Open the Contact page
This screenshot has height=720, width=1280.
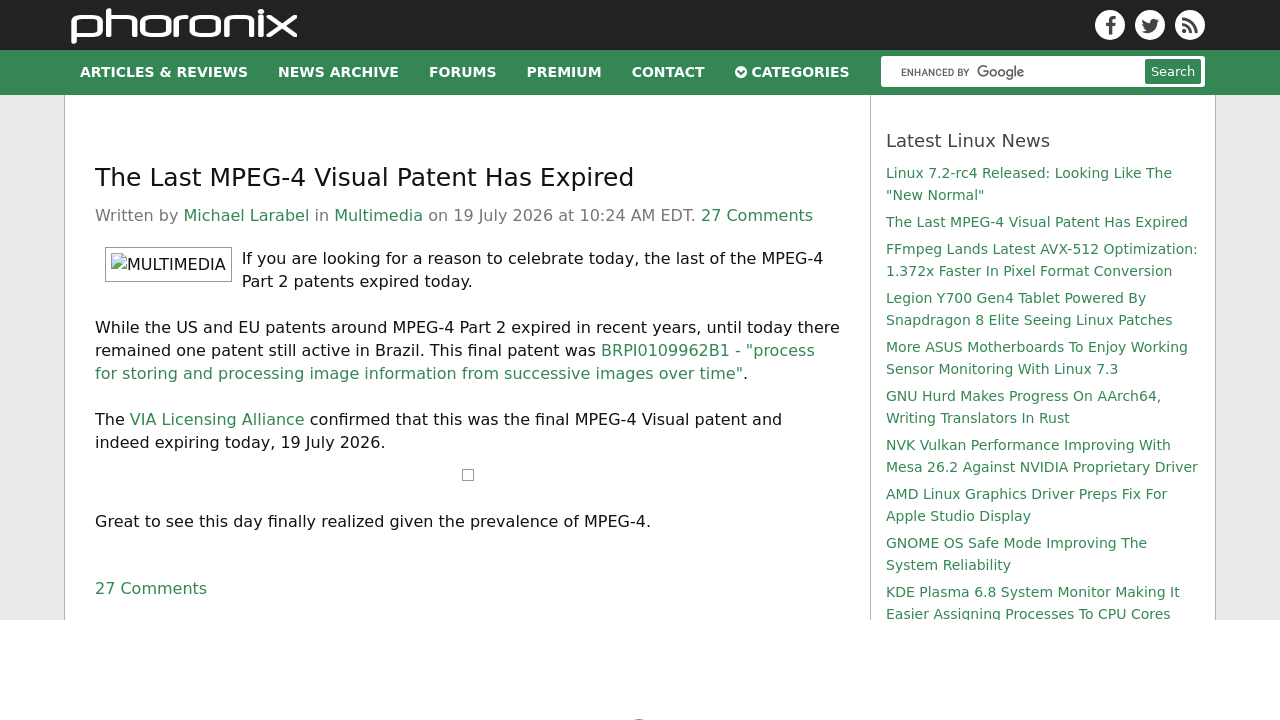(668, 72)
